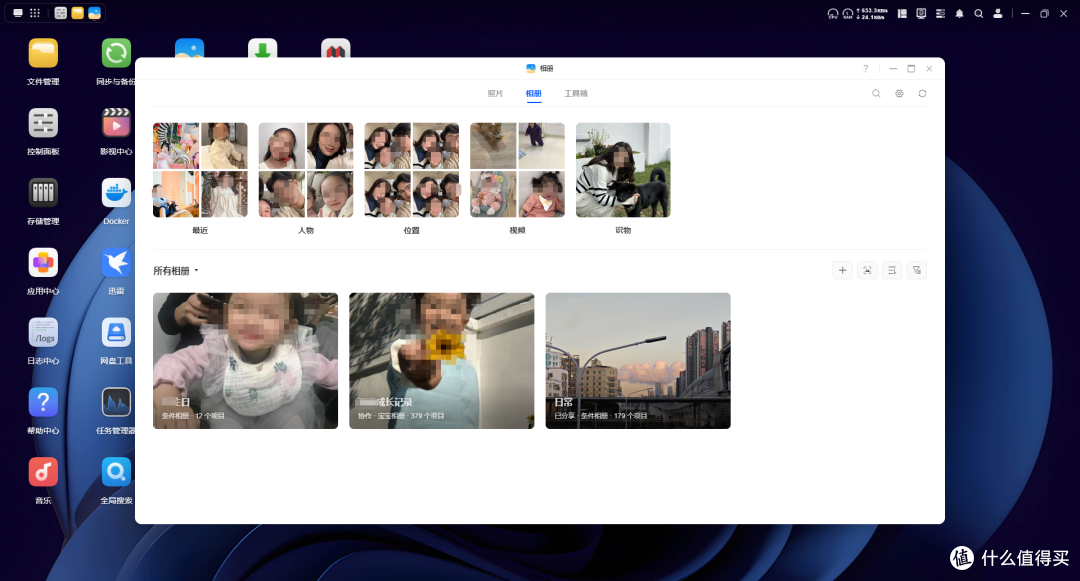
Task: Open the 最近 smart album
Action: [200, 170]
